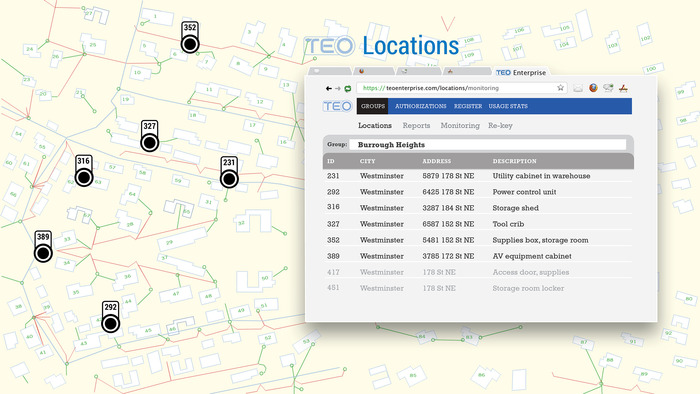Select map marker 292
700x394 pixels.
coord(110,317)
